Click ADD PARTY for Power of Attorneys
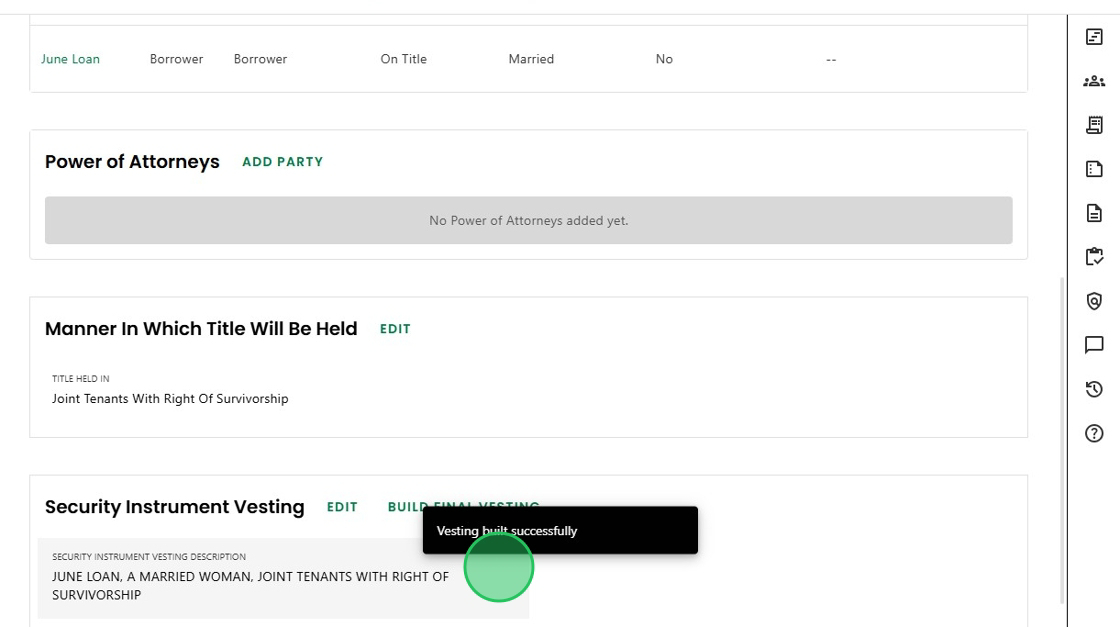 click(282, 162)
